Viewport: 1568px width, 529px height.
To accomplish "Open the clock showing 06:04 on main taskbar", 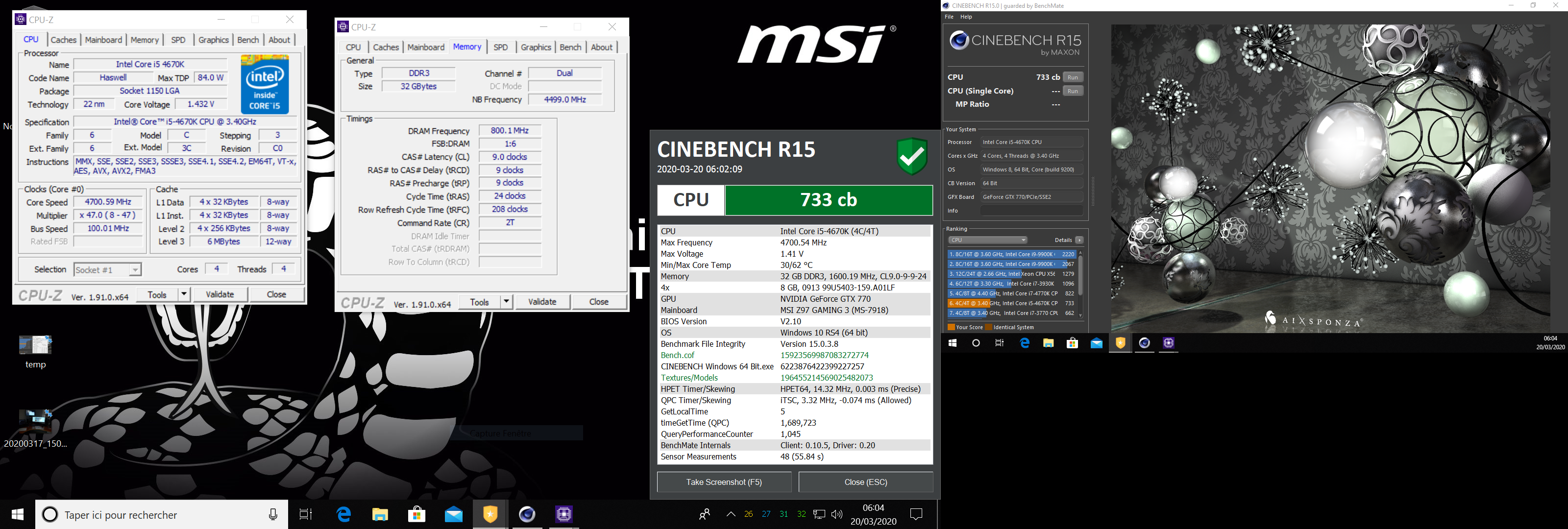I will (873, 514).
